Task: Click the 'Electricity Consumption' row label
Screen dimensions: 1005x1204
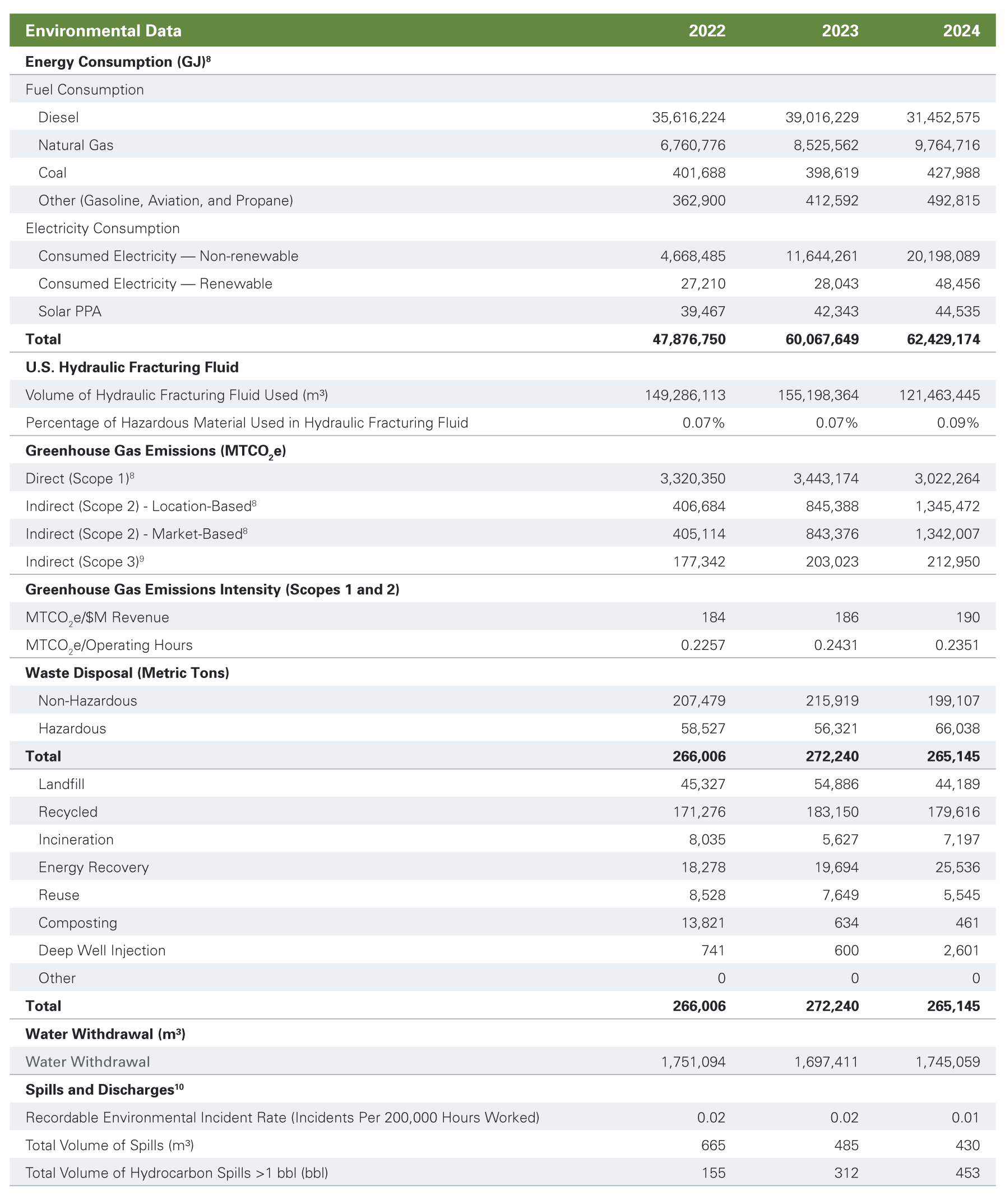Action: (x=103, y=228)
